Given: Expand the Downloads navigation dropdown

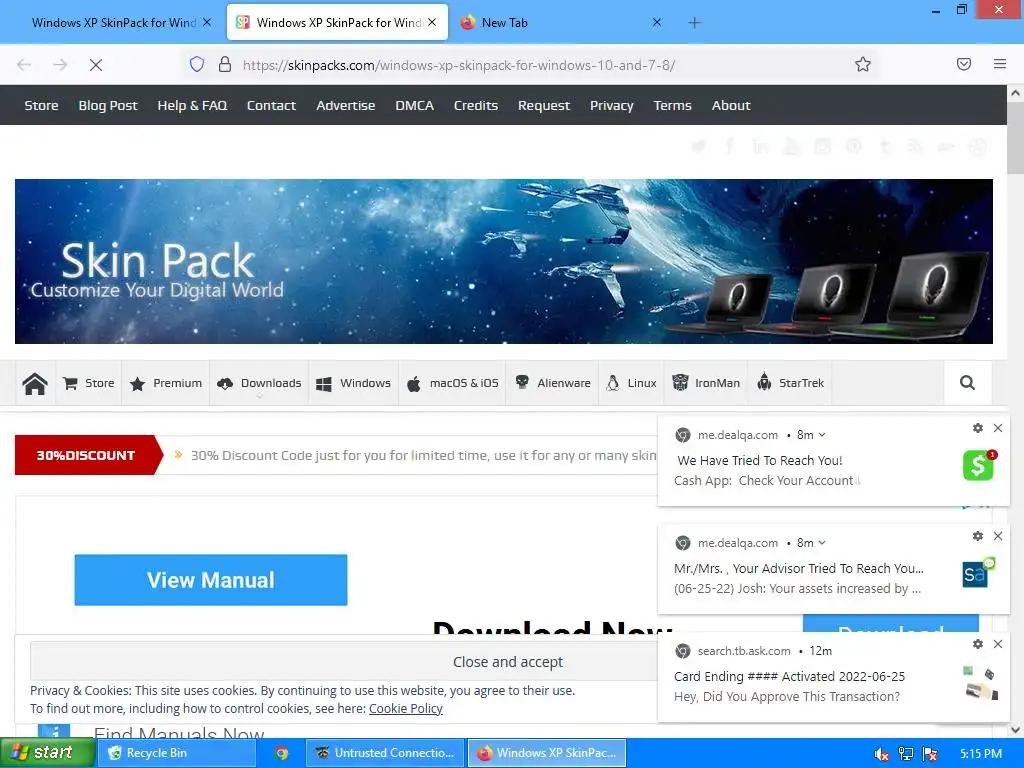Looking at the screenshot, I should point(259,383).
